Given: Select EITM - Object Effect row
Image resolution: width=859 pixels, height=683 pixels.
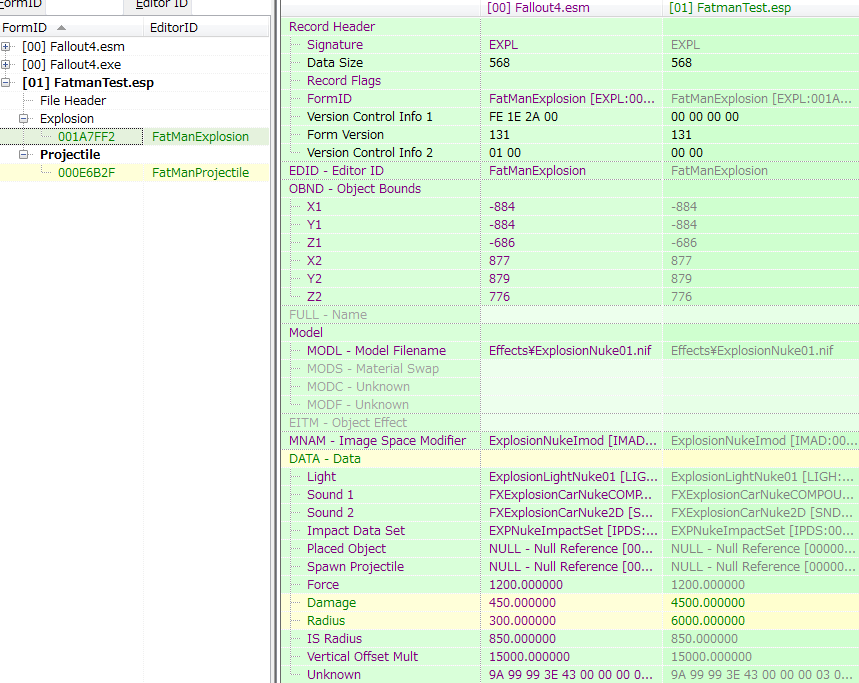Looking at the screenshot, I should pos(570,423).
